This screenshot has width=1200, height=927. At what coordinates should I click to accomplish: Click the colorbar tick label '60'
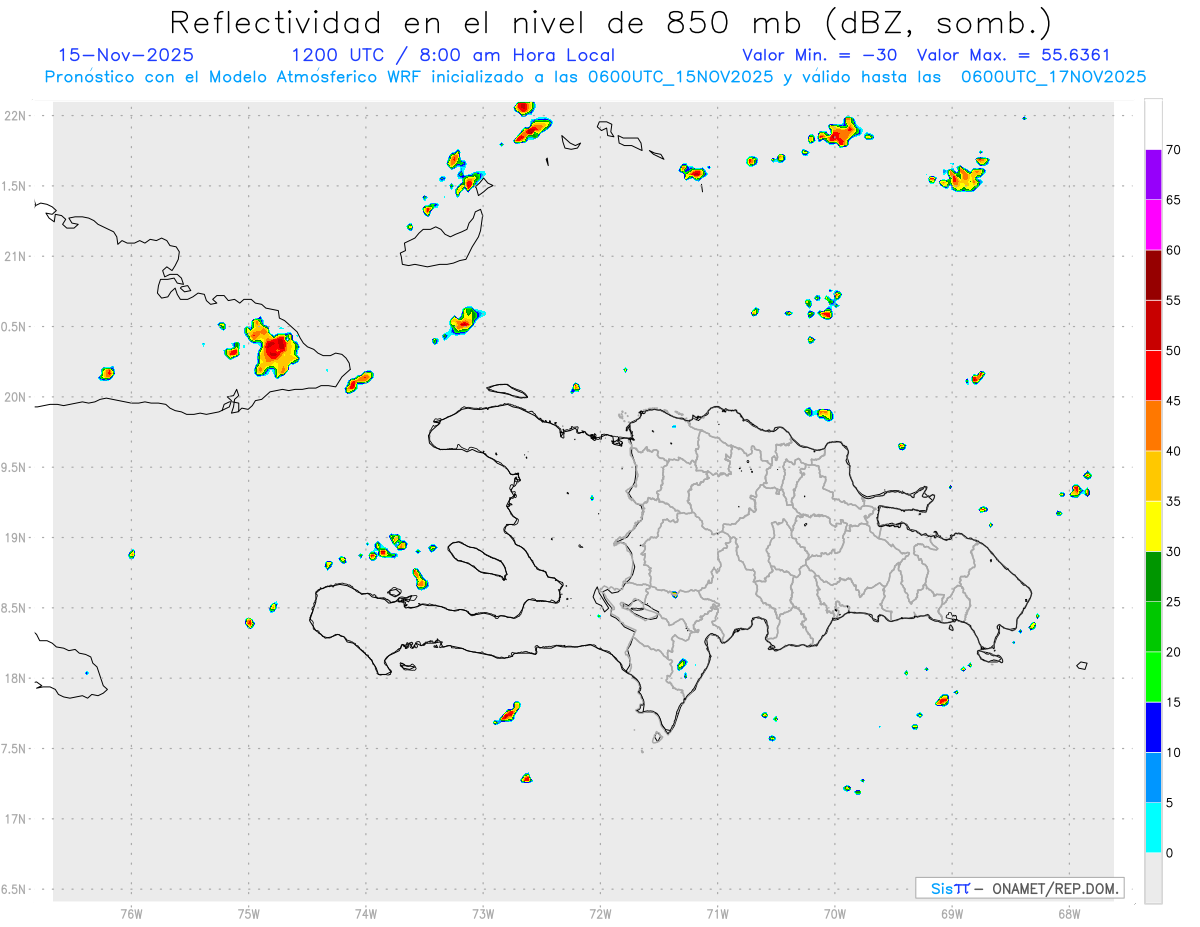click(1174, 250)
